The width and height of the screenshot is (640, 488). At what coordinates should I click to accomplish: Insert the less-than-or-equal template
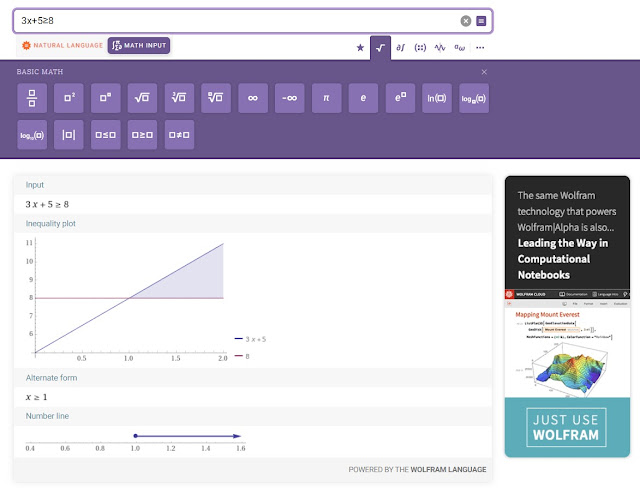(x=106, y=135)
